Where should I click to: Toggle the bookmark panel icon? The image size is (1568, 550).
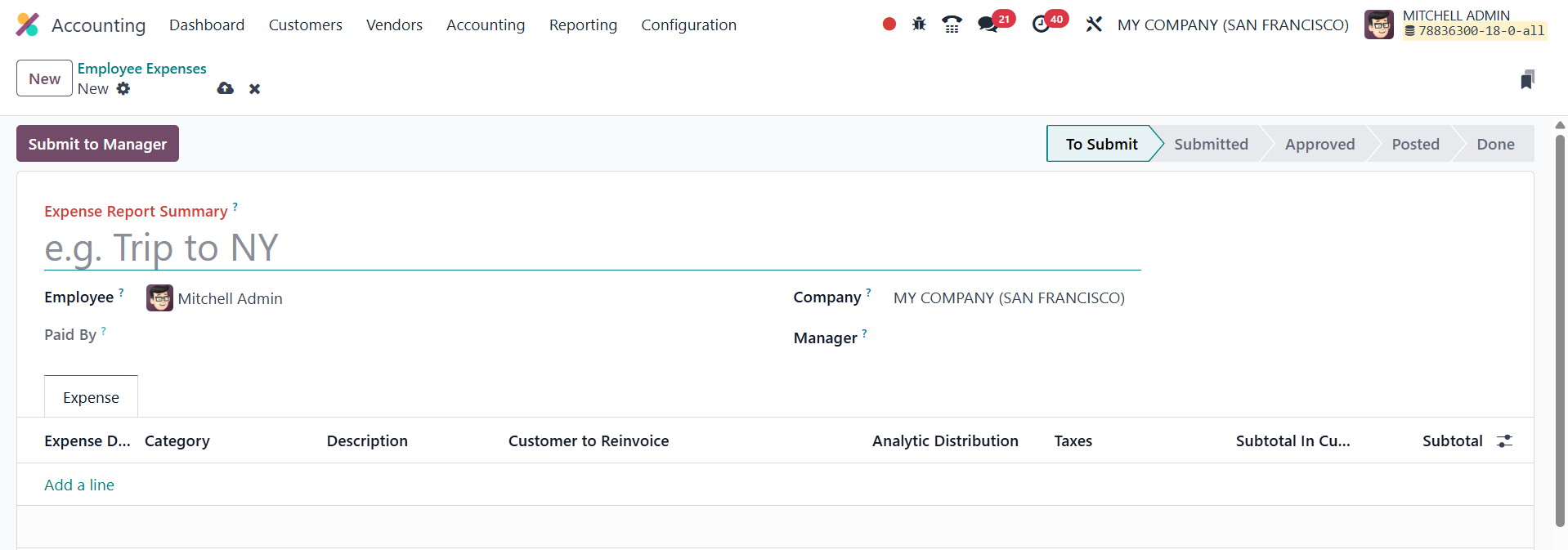pyautogui.click(x=1526, y=79)
